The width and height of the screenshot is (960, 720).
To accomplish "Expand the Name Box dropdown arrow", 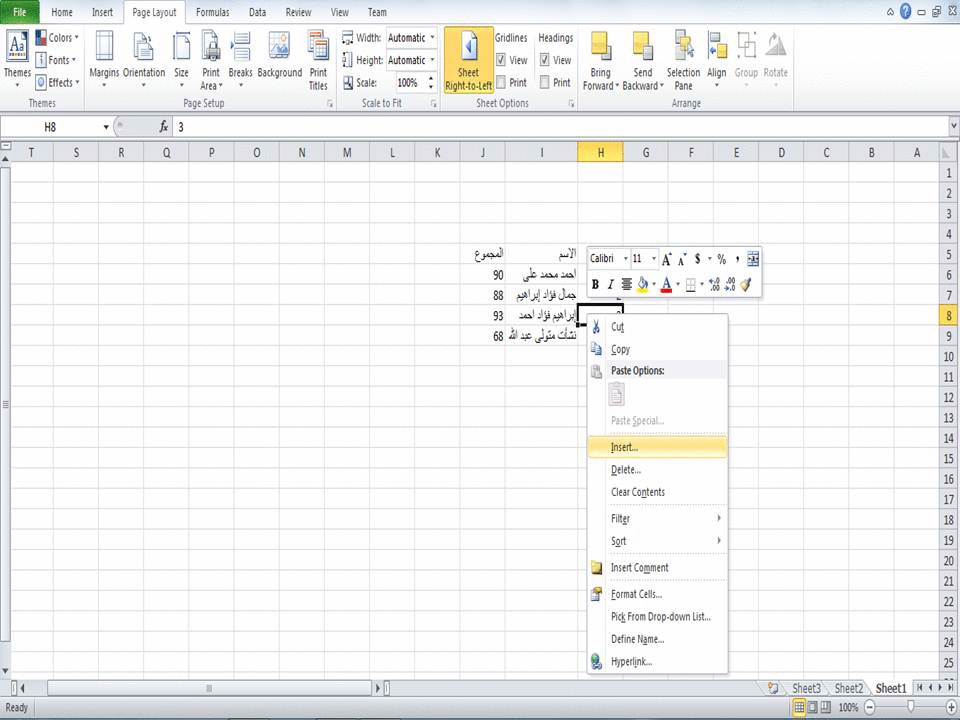I will (x=105, y=127).
